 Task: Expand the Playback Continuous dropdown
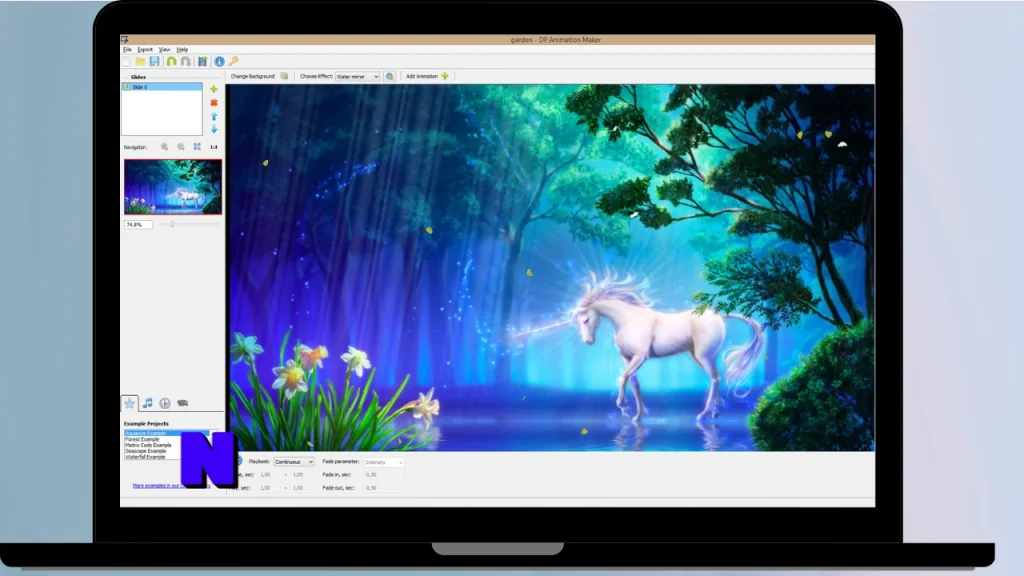[294, 462]
